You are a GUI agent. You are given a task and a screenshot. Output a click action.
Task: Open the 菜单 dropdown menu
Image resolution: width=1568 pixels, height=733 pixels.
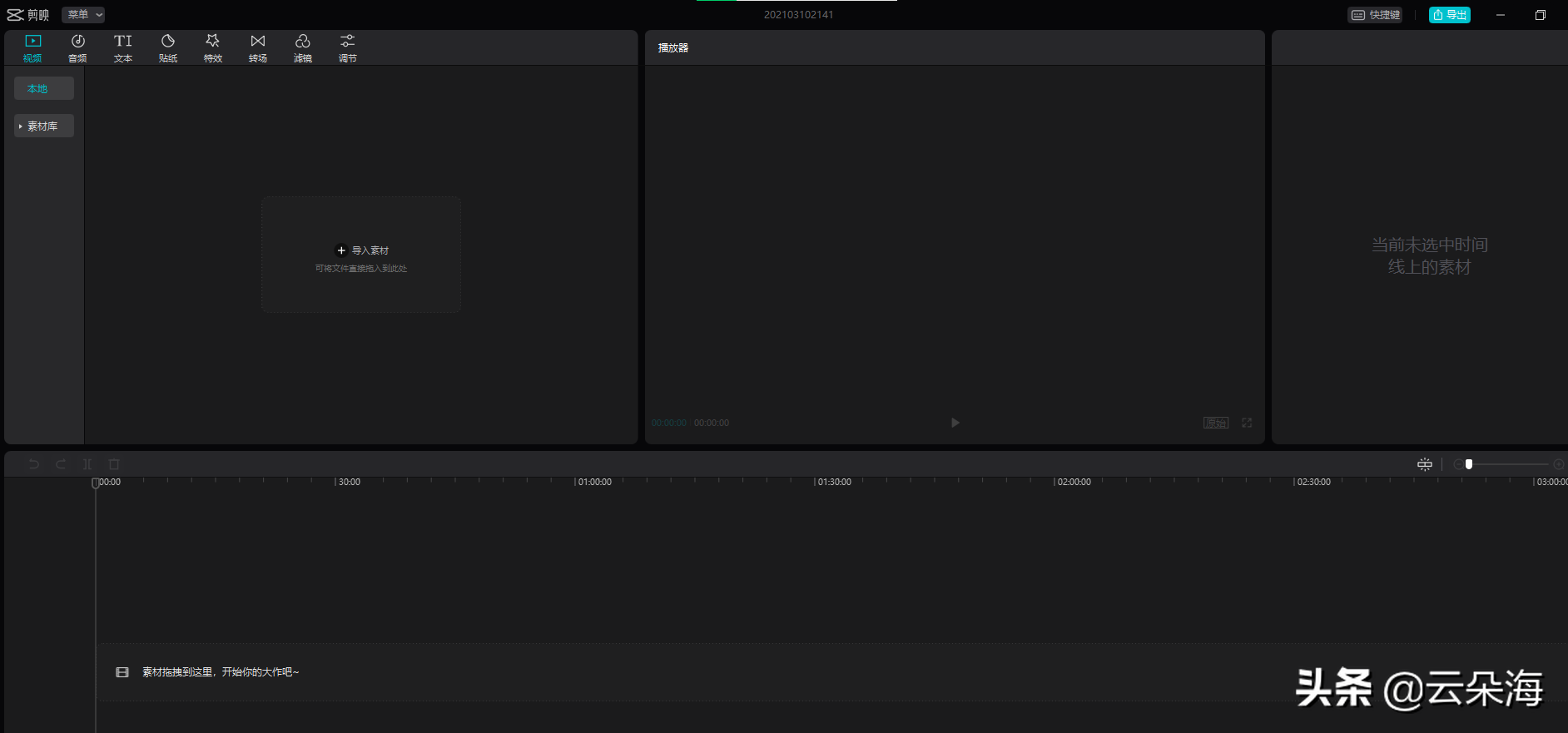click(83, 15)
